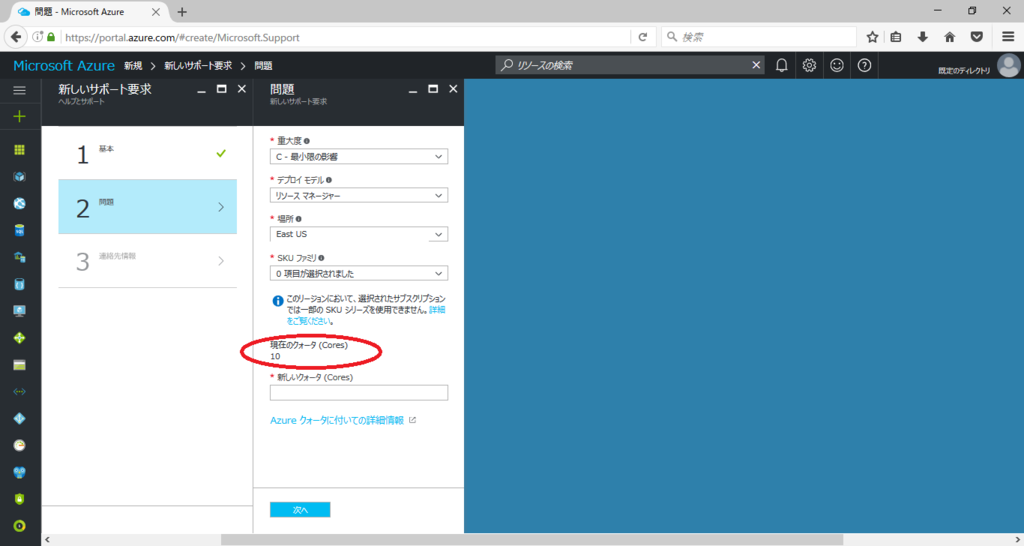Click the Microsoft Azure logo
This screenshot has height=546, width=1024.
coord(64,65)
